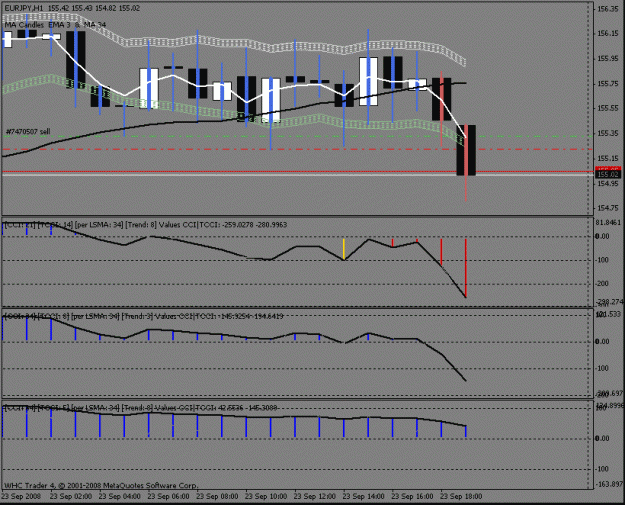Click the CCI: 21 TCCI: 14 indicator label

click(145, 225)
